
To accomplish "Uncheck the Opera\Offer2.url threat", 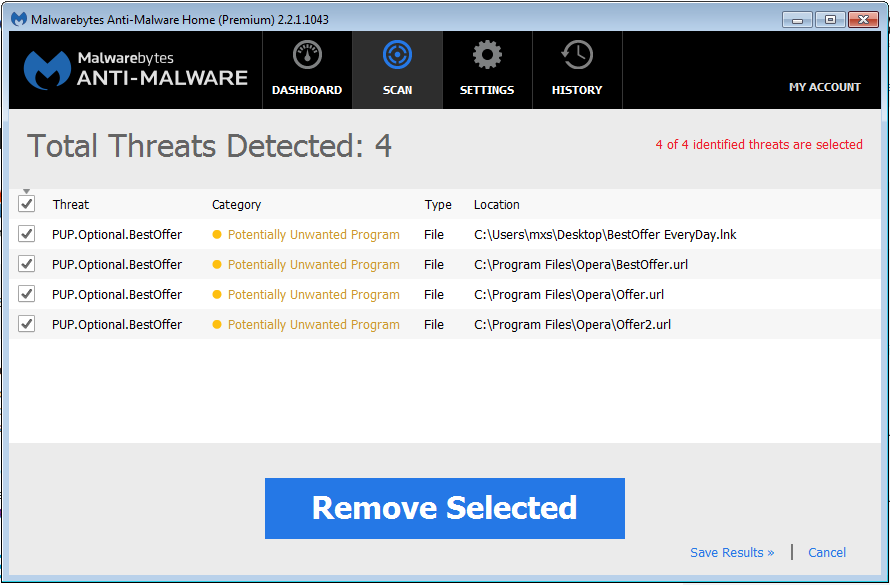I will pos(27,324).
